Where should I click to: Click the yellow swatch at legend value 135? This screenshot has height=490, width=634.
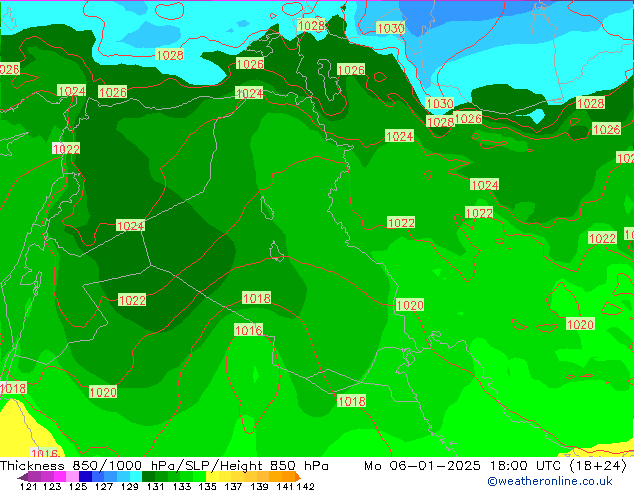click(212, 476)
